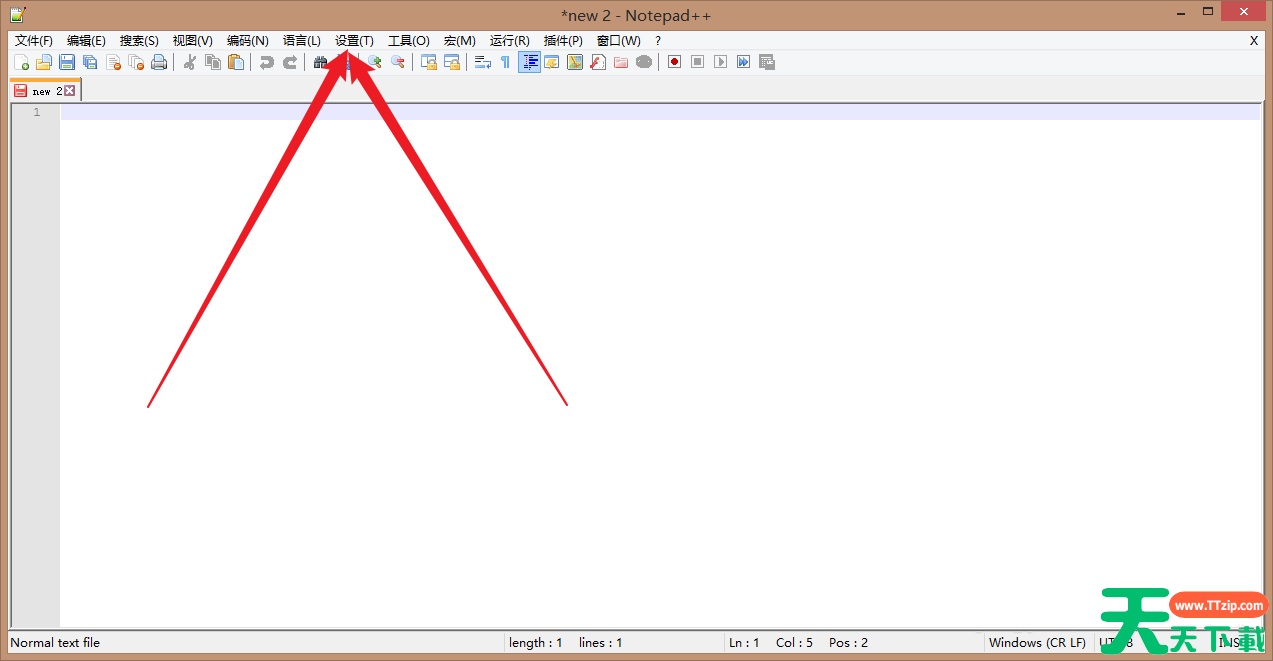This screenshot has height=661, width=1273.
Task: Open the 语言(L) language menu
Action: pyautogui.click(x=301, y=41)
